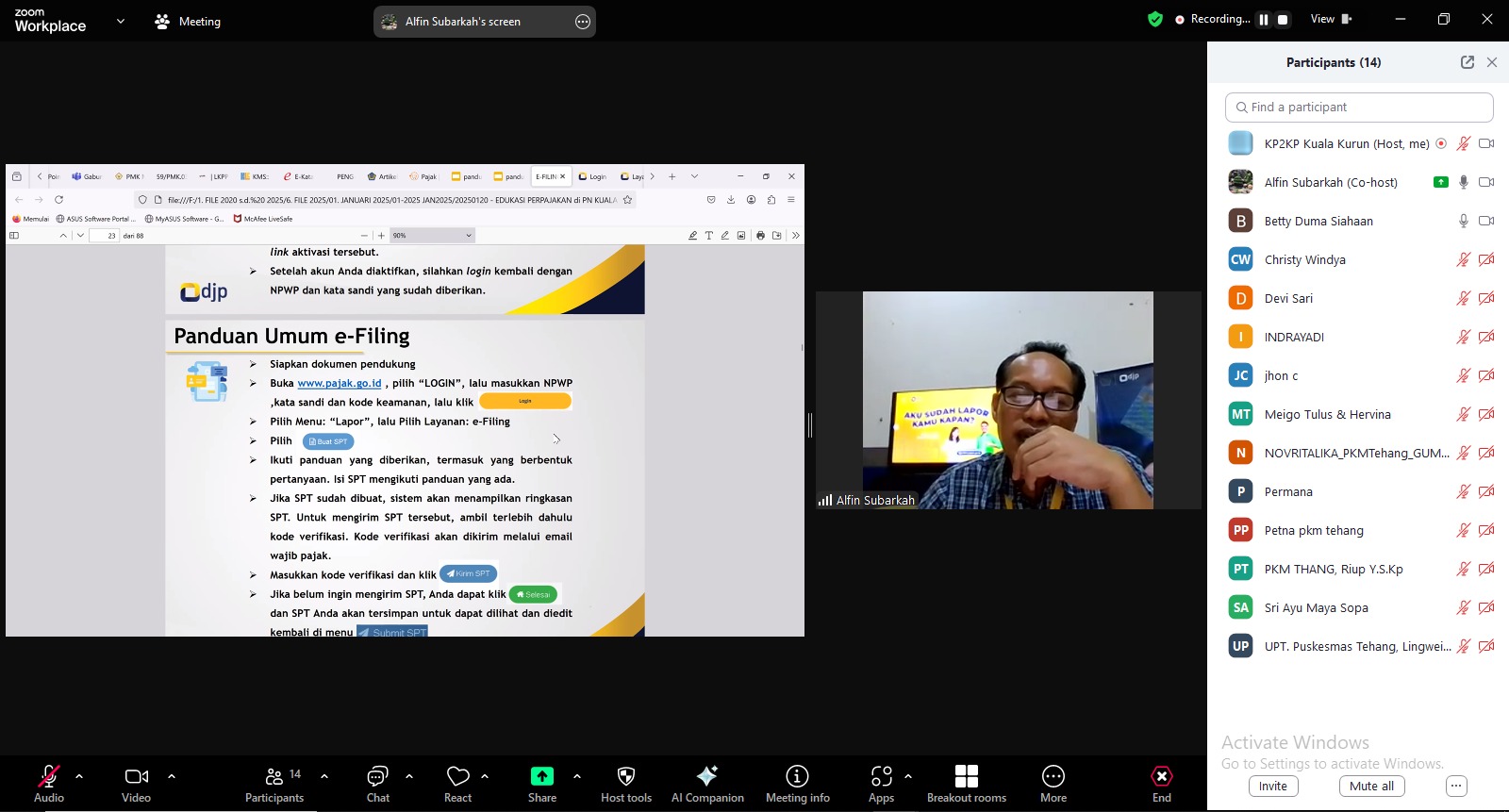Click the Find a participant search field
The width and height of the screenshot is (1509, 812).
(1358, 108)
